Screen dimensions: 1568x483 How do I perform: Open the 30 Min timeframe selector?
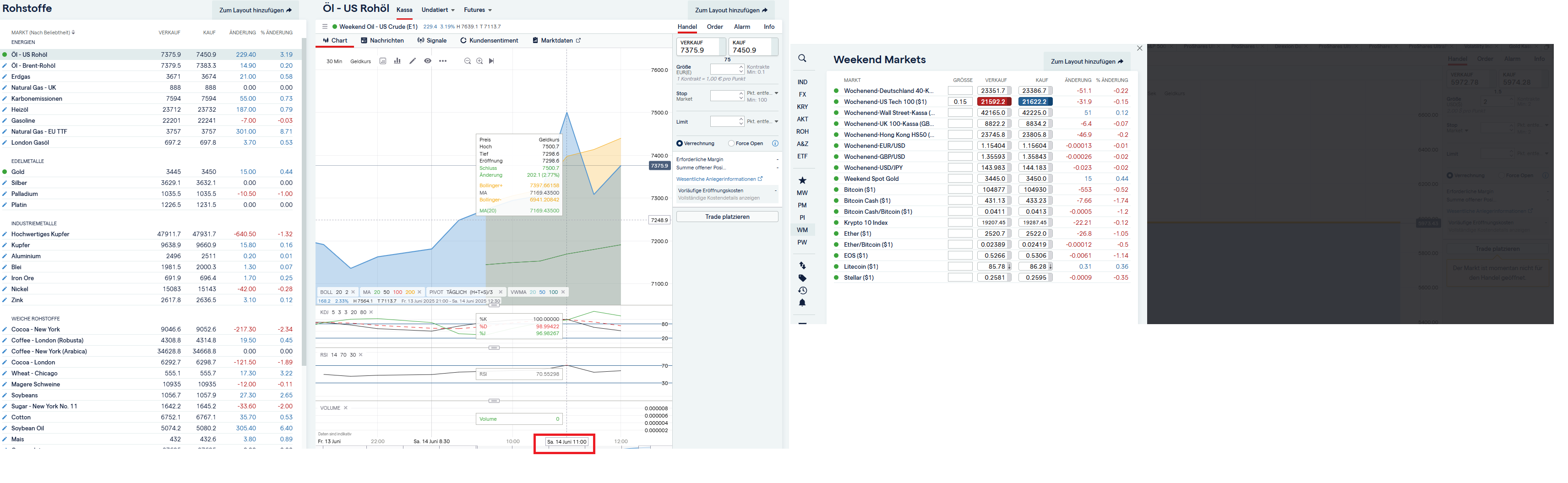pos(334,61)
